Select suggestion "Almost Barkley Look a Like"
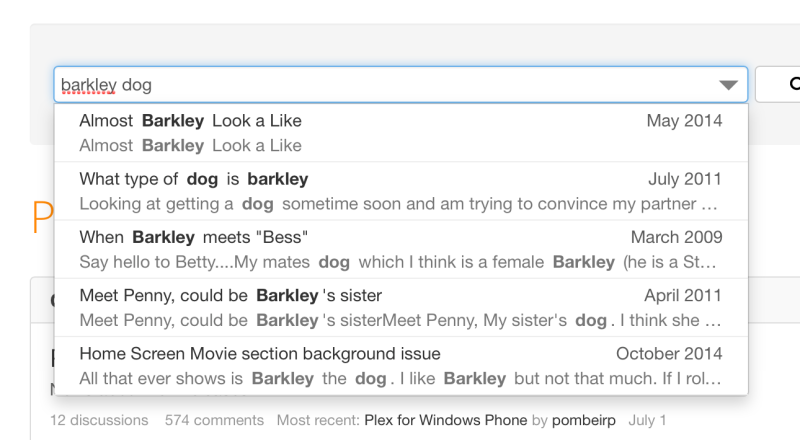 (x=190, y=121)
